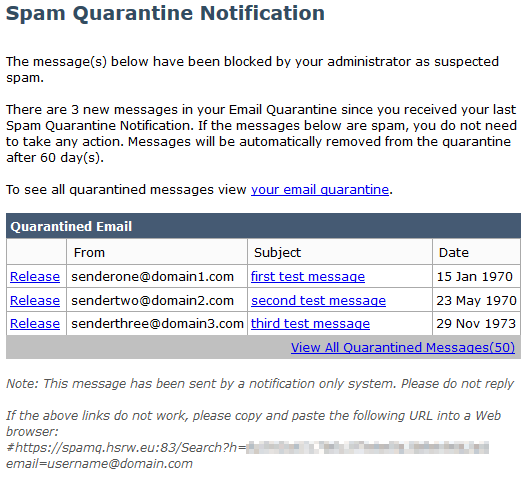The width and height of the screenshot is (525, 479).
Task: Click the 29 Nov 1973 date cell
Action: 476,323
